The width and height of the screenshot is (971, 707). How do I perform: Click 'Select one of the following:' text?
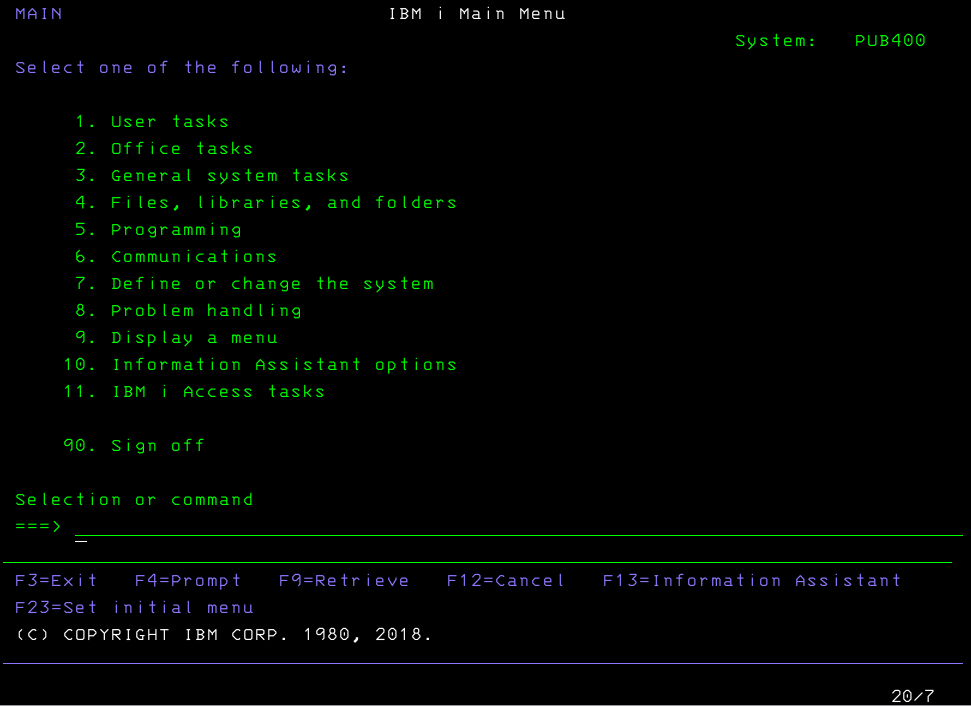point(181,68)
